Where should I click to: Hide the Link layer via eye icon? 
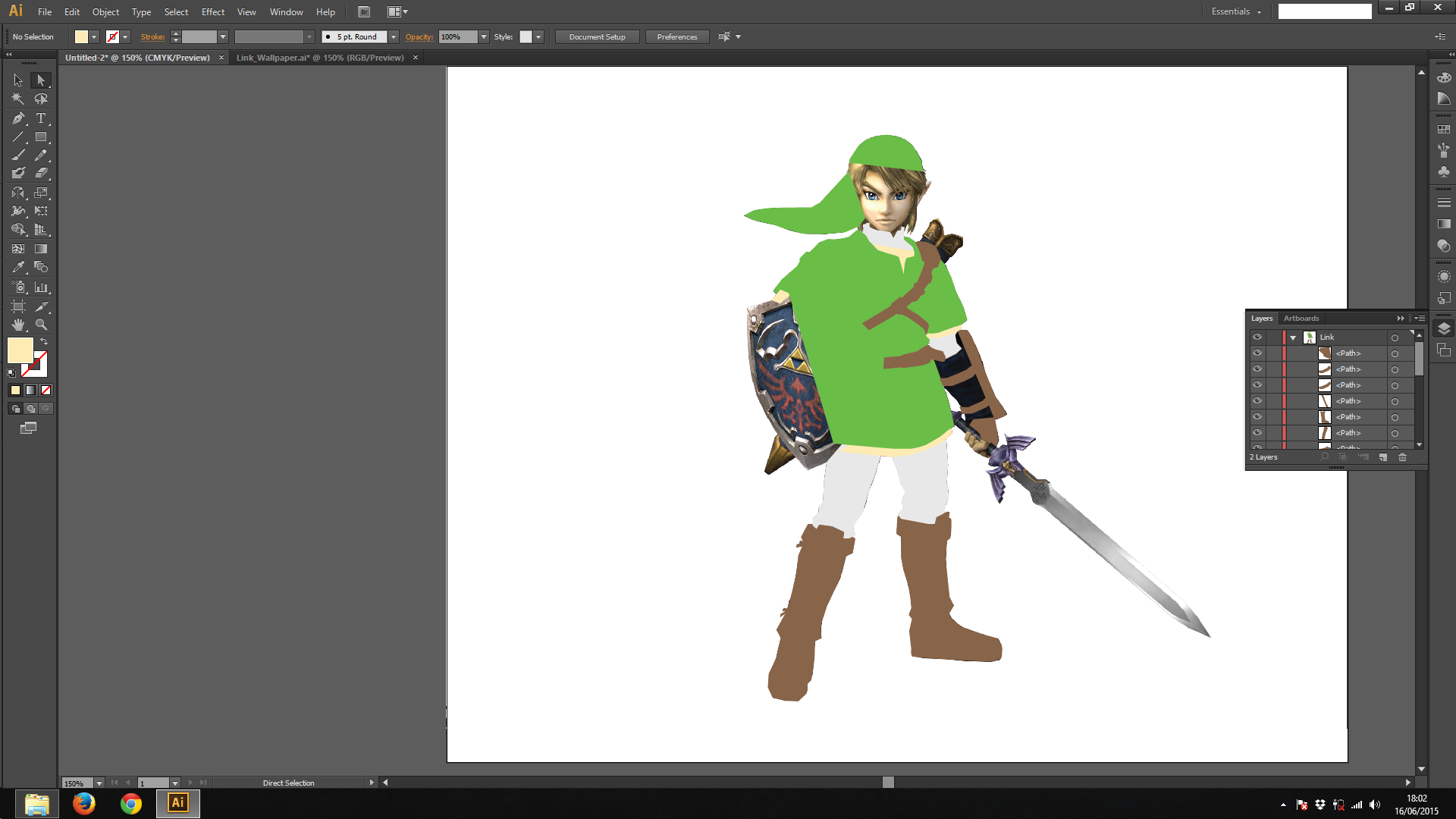point(1257,337)
